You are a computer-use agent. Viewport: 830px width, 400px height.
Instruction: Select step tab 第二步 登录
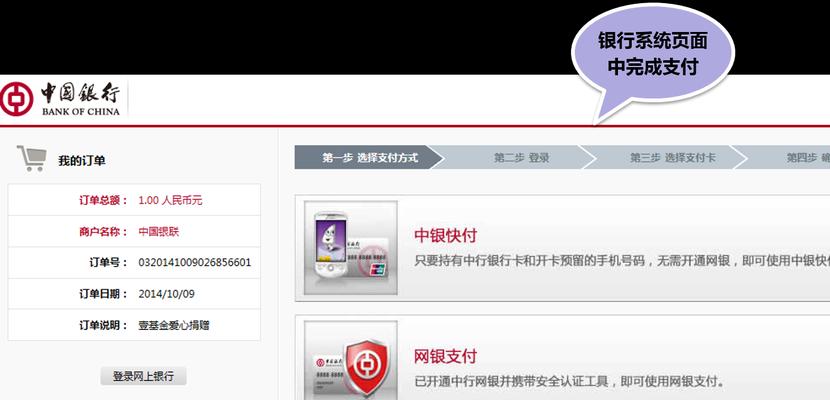point(513,158)
